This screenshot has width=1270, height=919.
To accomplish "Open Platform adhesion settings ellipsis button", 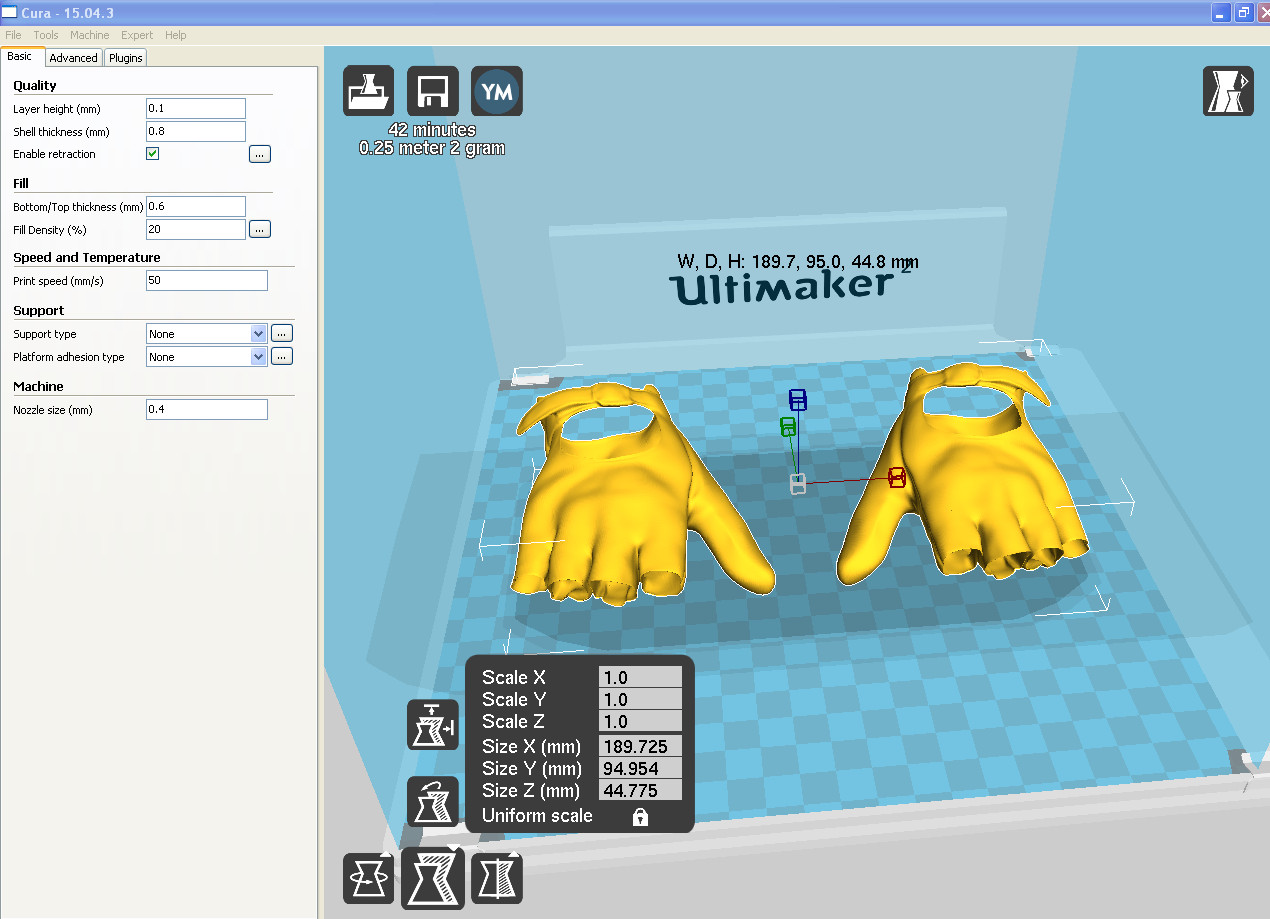I will [x=282, y=356].
